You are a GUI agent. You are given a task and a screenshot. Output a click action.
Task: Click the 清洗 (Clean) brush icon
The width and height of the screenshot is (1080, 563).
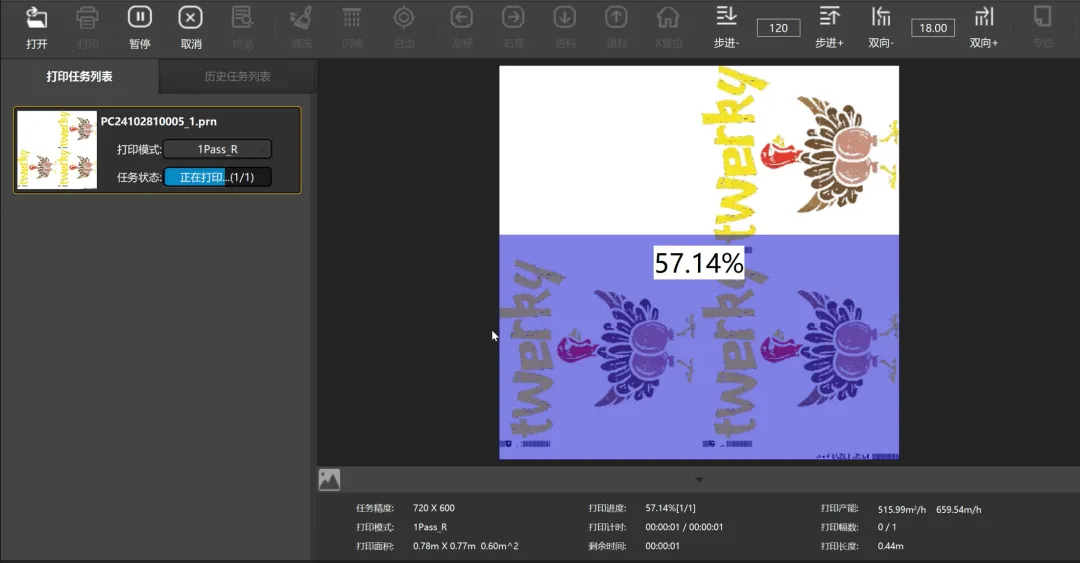[300, 18]
